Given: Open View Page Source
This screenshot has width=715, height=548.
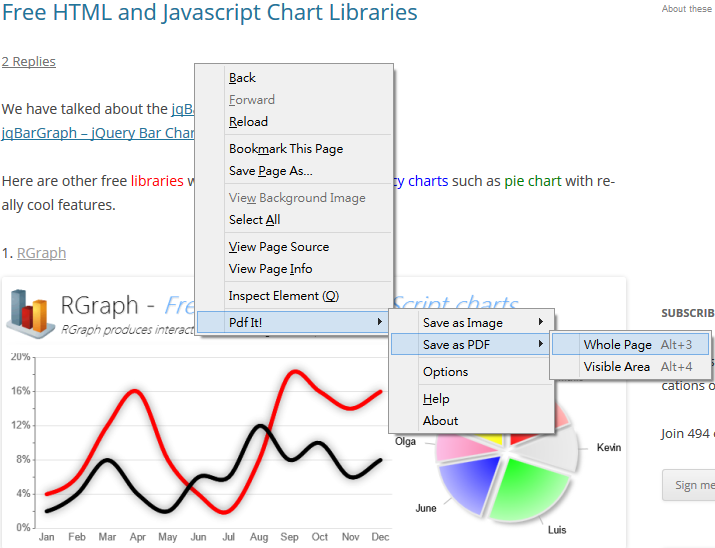Looking at the screenshot, I should 278,247.
